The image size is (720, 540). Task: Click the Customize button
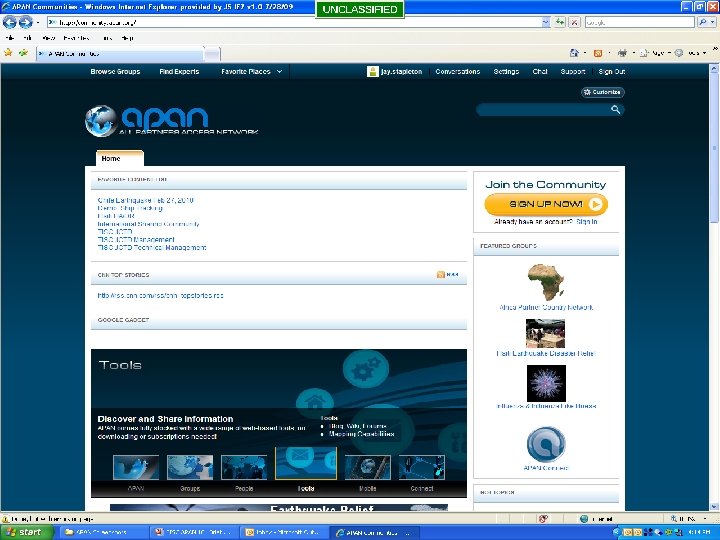click(x=602, y=92)
